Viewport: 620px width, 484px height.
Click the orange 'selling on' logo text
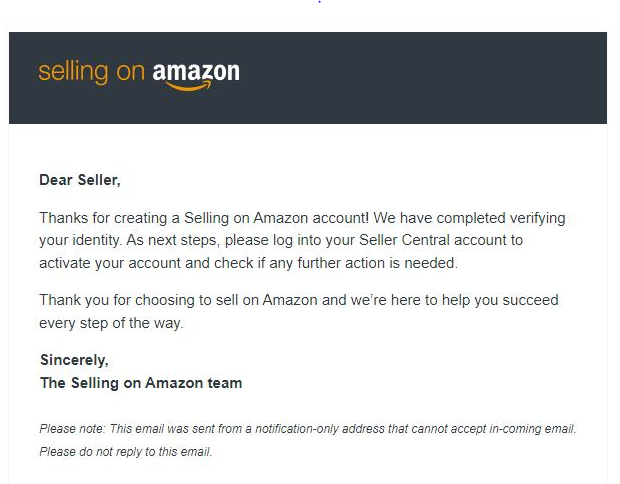[91, 72]
